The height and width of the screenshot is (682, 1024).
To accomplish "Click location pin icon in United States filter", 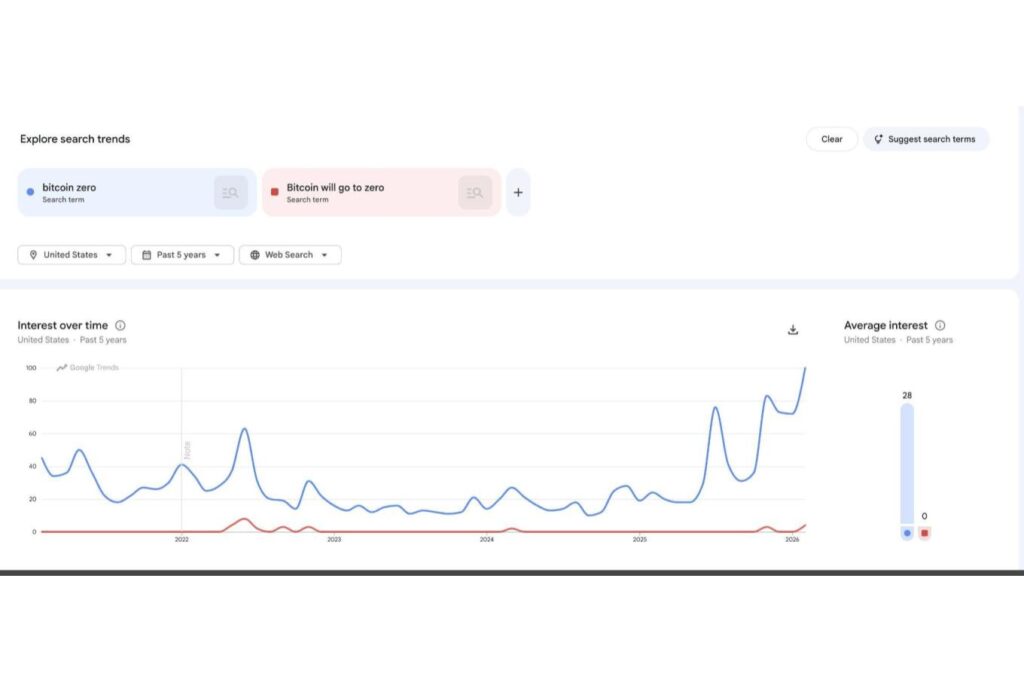I will click(x=33, y=255).
